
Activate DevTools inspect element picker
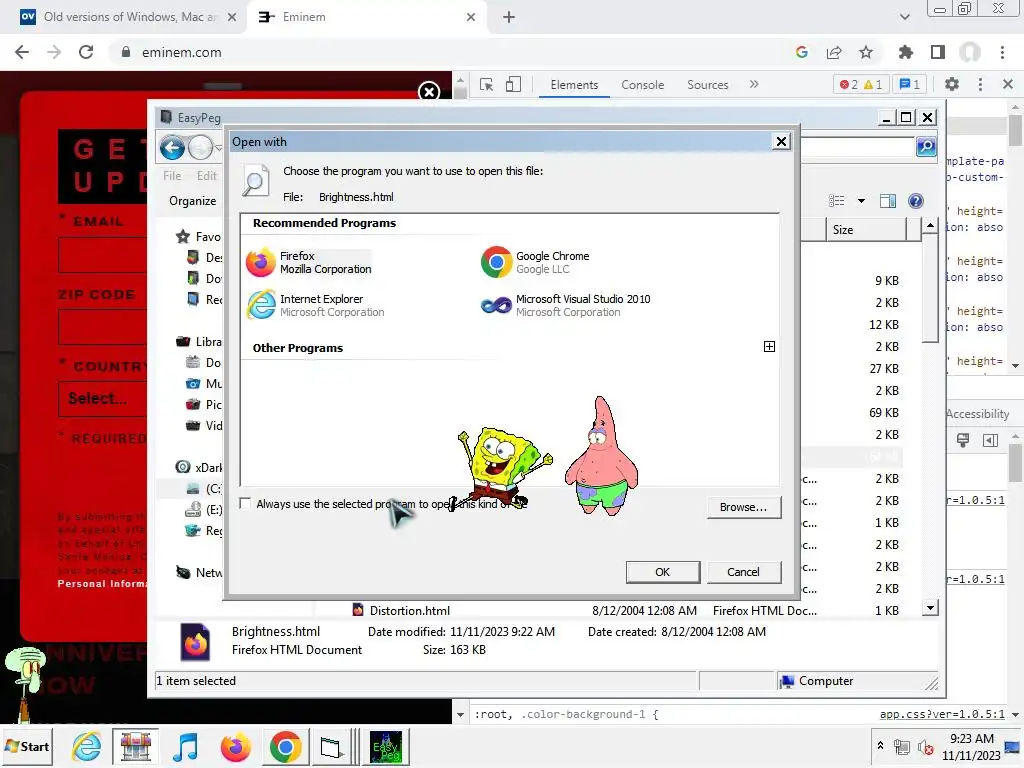[x=486, y=85]
